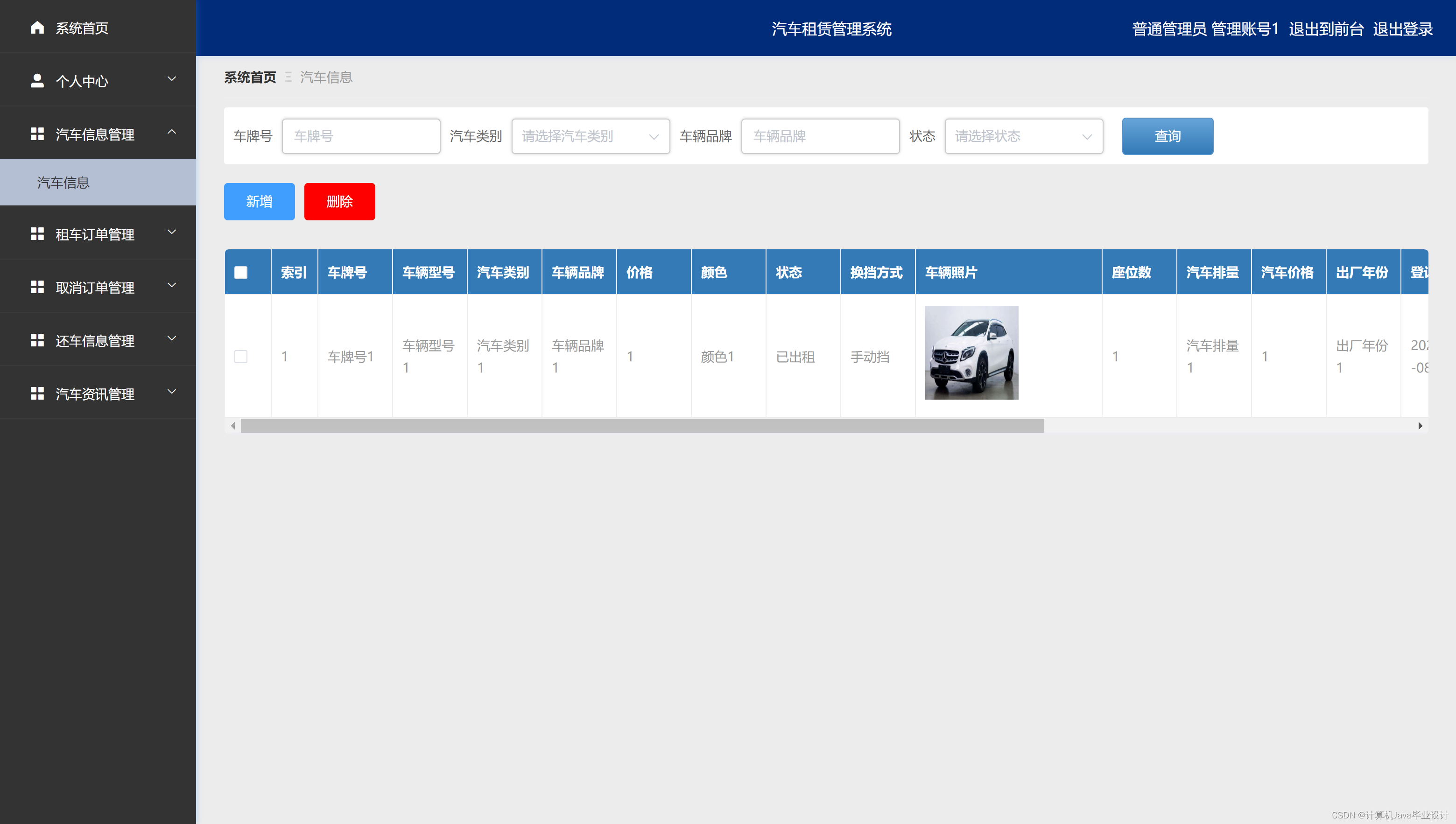Click the table's horizontal scrollbar thumb

tap(642, 426)
